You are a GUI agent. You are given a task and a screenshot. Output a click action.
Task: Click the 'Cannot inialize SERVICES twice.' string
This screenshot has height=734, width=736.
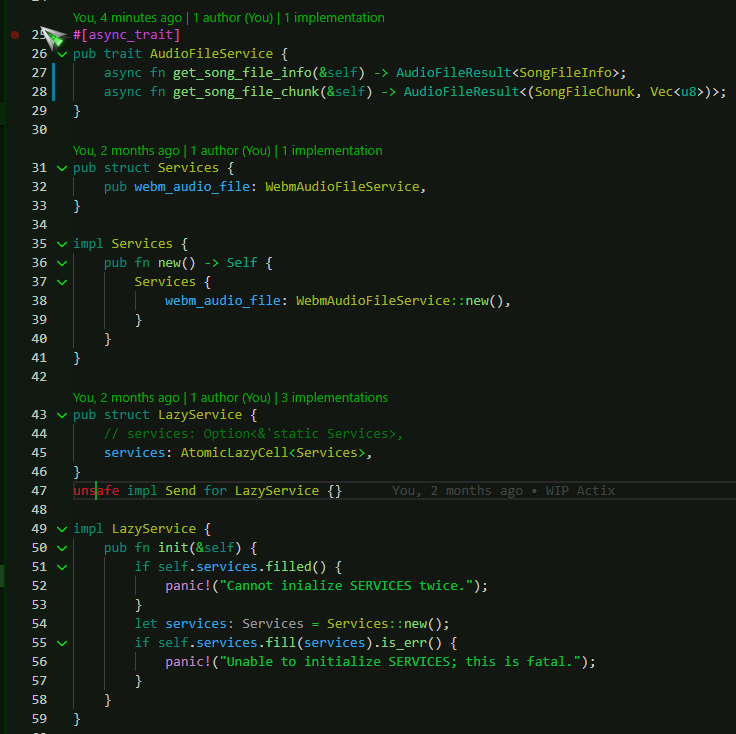(x=346, y=586)
